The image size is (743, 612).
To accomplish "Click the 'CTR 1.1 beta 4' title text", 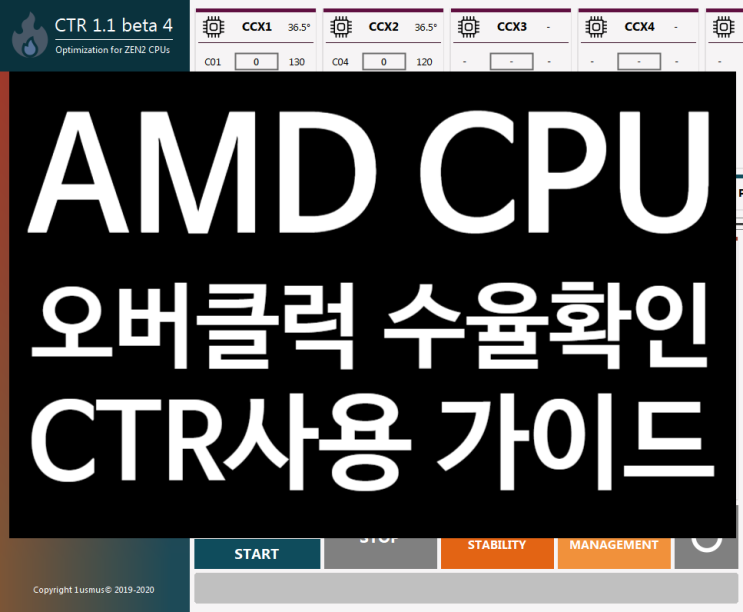I will [x=114, y=26].
